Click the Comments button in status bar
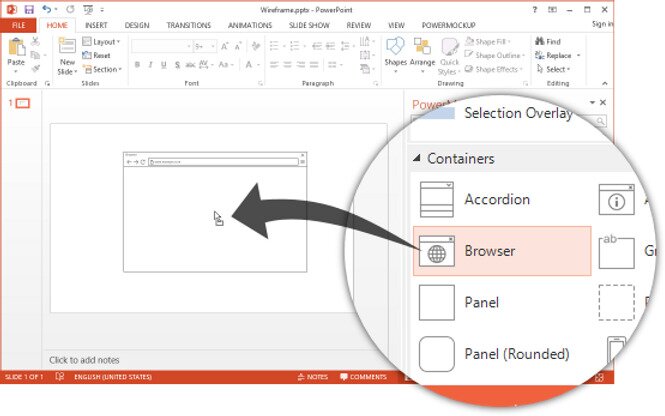This screenshot has width=665, height=416. [x=362, y=377]
